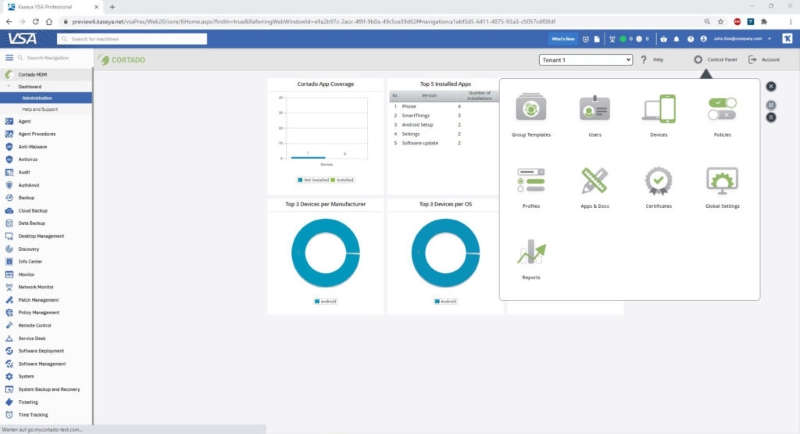This screenshot has height=434, width=800.
Task: Click the Monitor sidebar icon
Action: click(x=9, y=274)
